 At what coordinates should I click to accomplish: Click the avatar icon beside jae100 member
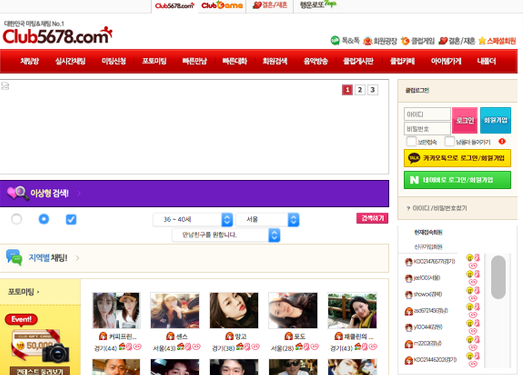pyautogui.click(x=409, y=278)
